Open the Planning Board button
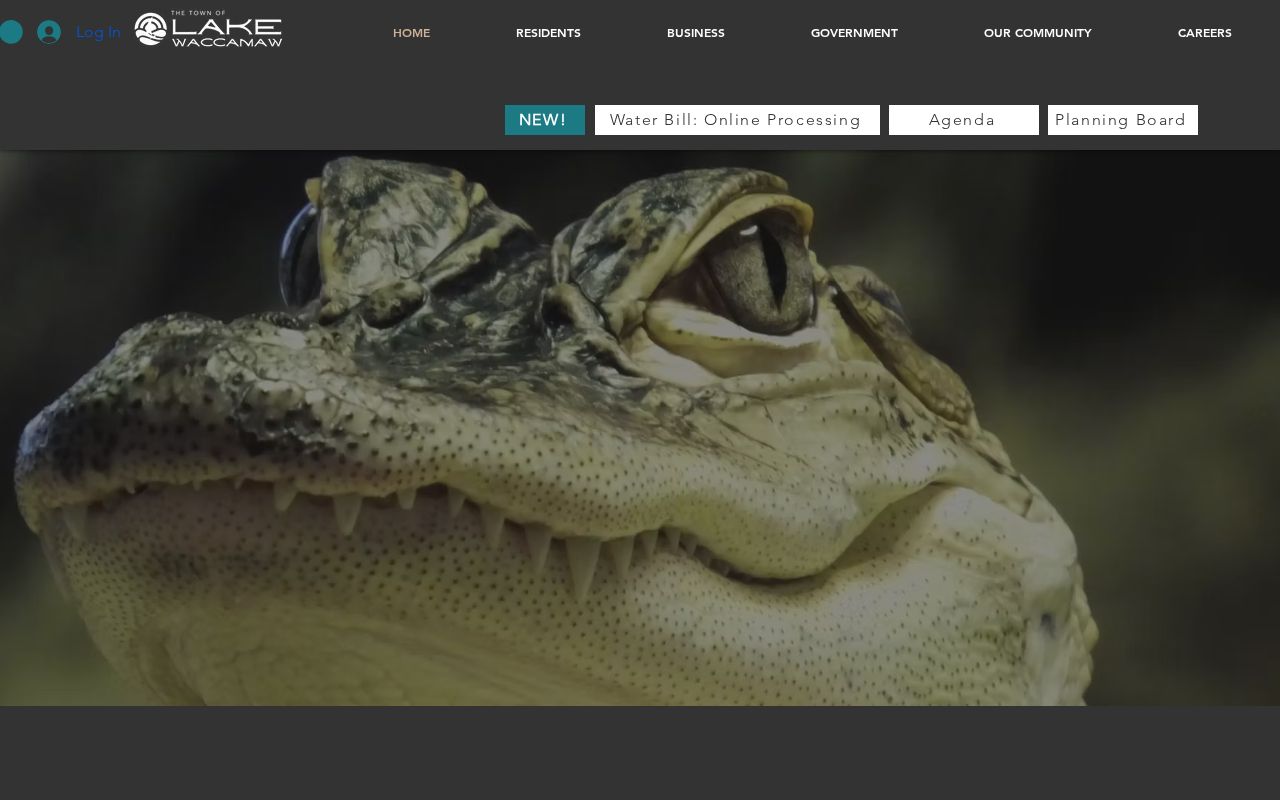The width and height of the screenshot is (1280, 800). (x=1123, y=120)
